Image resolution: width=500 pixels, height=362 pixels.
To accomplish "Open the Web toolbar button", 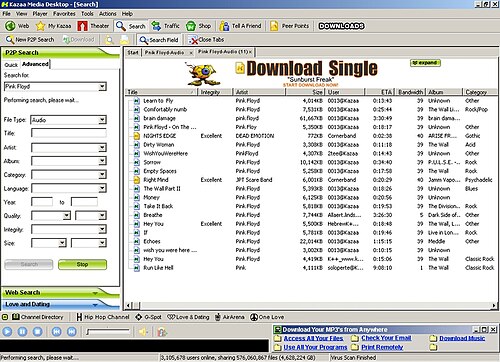I will point(17,26).
